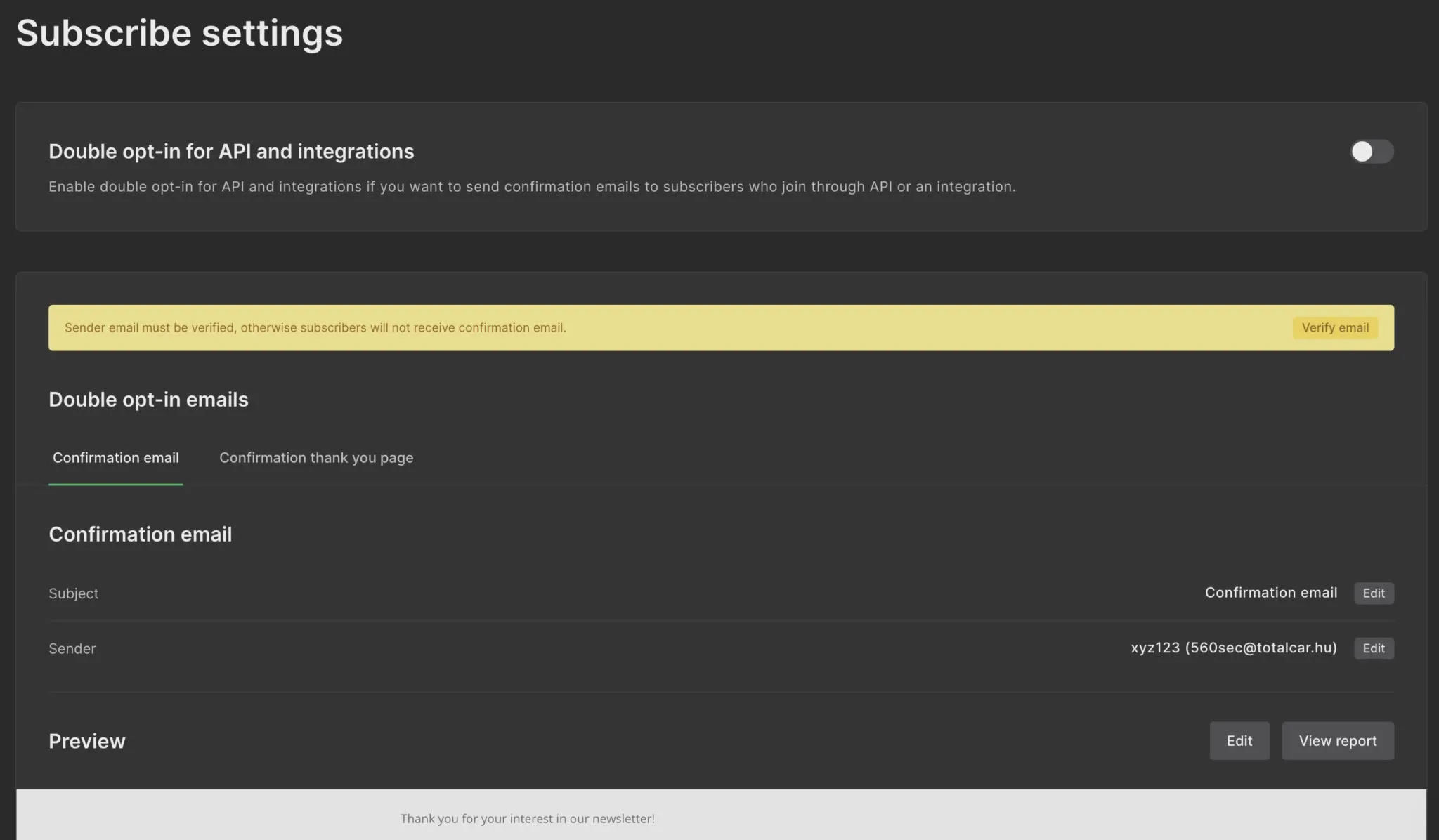
Task: Click the Subscribe settings page title
Action: tap(179, 33)
